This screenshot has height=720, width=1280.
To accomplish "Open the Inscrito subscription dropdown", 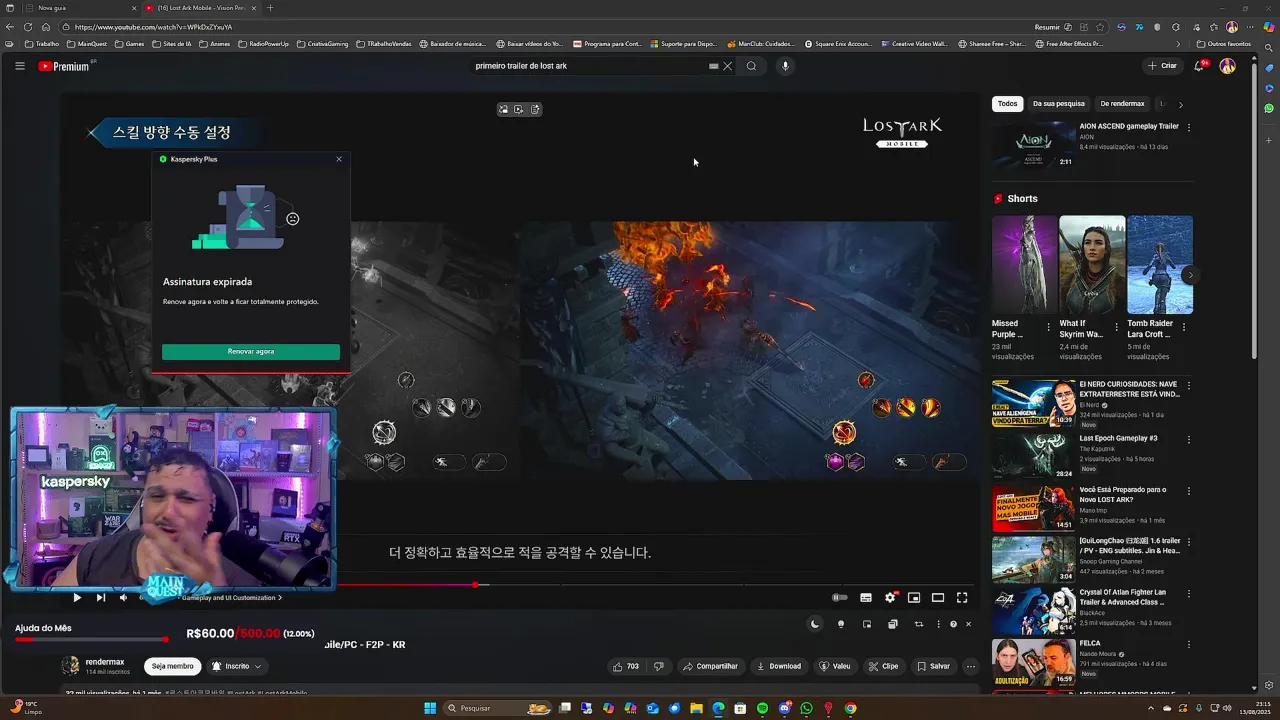I will point(236,666).
